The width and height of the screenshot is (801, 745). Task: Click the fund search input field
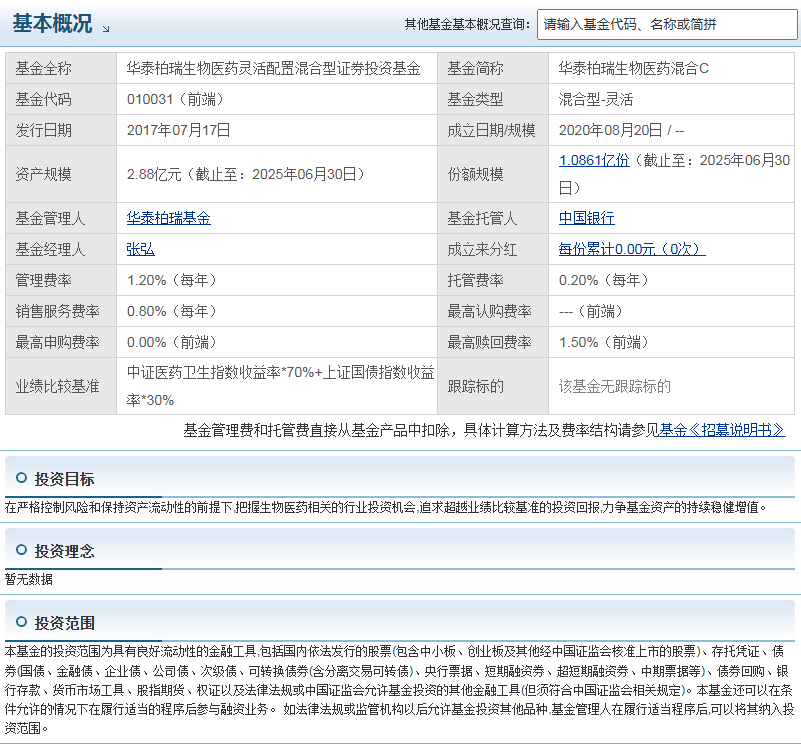click(667, 24)
